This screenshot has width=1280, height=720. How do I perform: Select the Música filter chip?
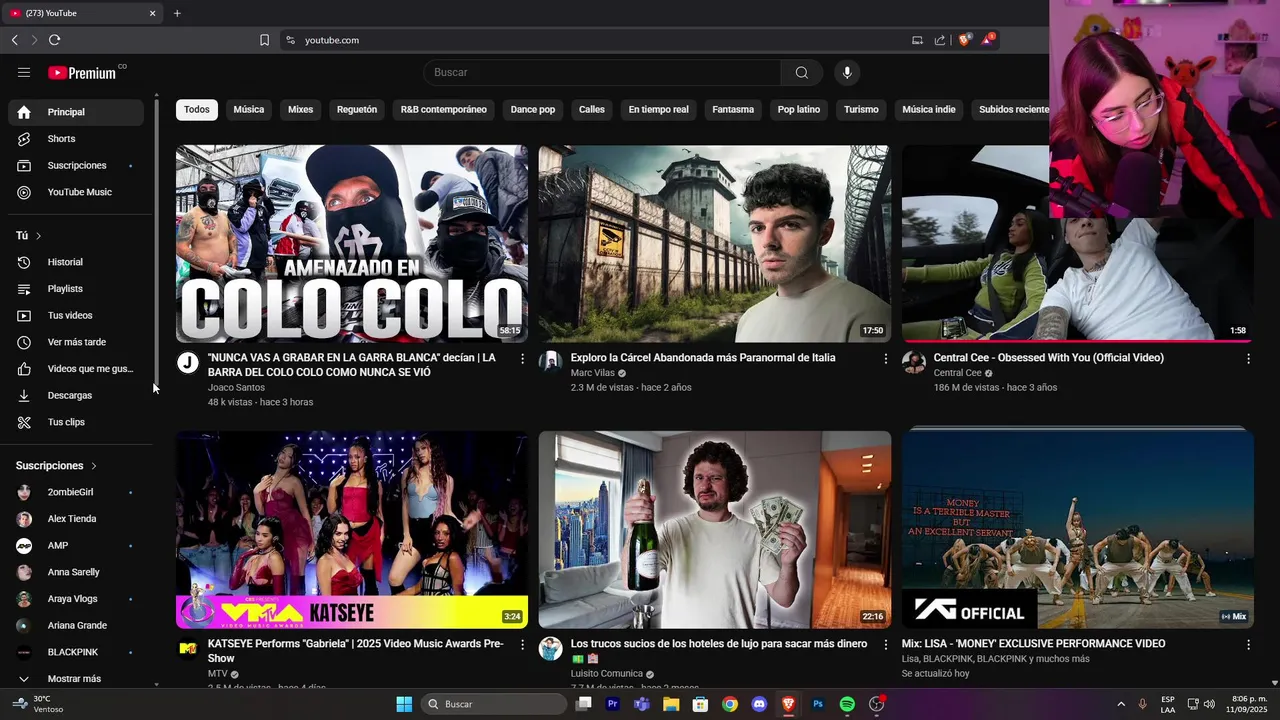249,109
